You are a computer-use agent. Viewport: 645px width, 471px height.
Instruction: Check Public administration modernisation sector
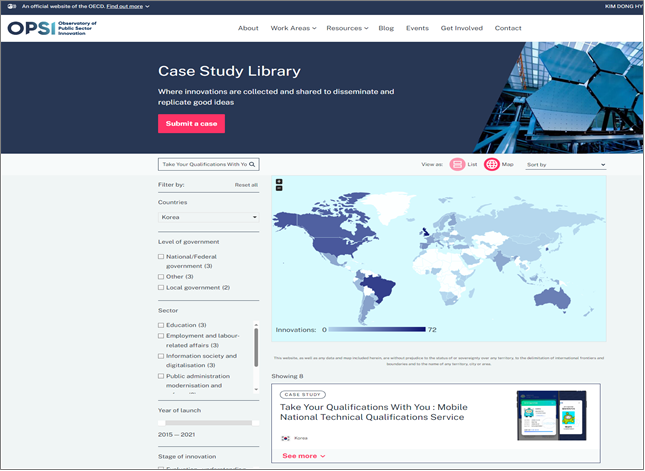point(161,376)
